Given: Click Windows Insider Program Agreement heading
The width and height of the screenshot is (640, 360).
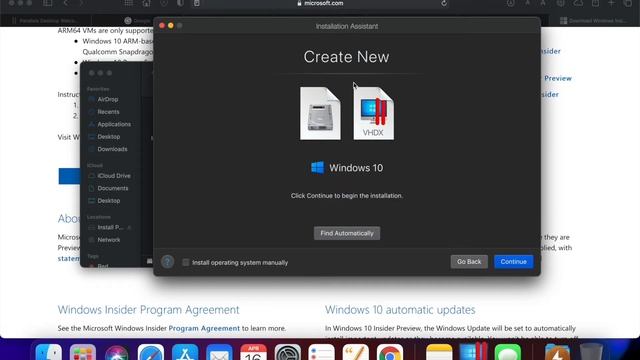Looking at the screenshot, I should [x=148, y=310].
